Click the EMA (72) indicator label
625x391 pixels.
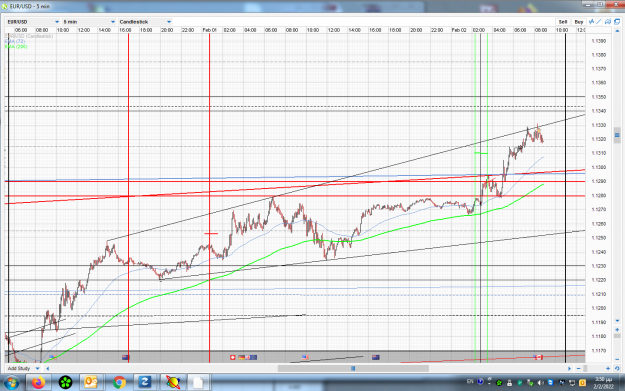click(x=15, y=41)
